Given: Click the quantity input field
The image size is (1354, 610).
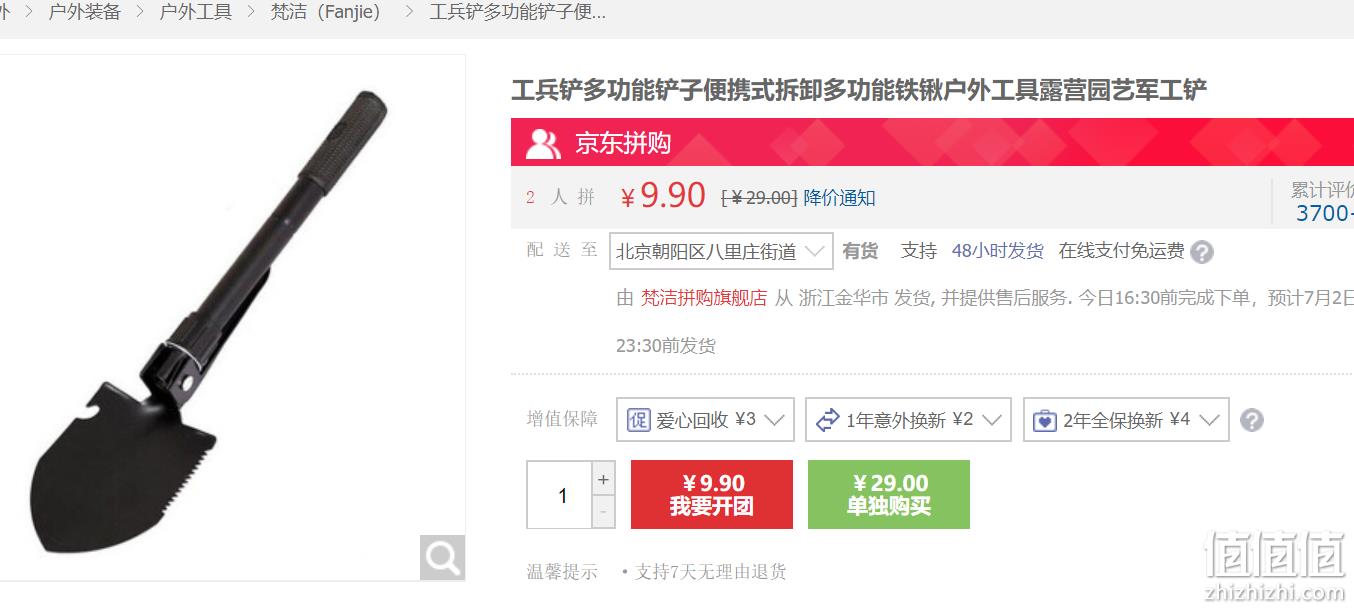Looking at the screenshot, I should (560, 495).
